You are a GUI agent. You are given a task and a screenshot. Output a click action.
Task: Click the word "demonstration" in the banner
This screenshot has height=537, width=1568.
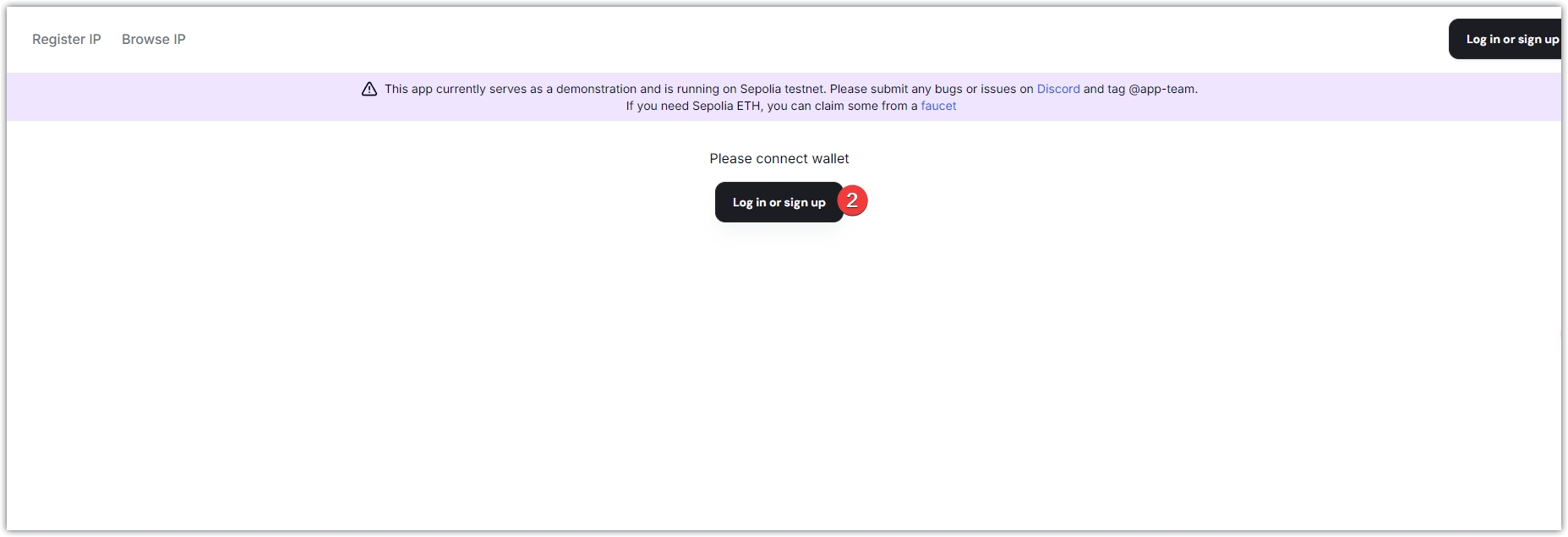596,89
